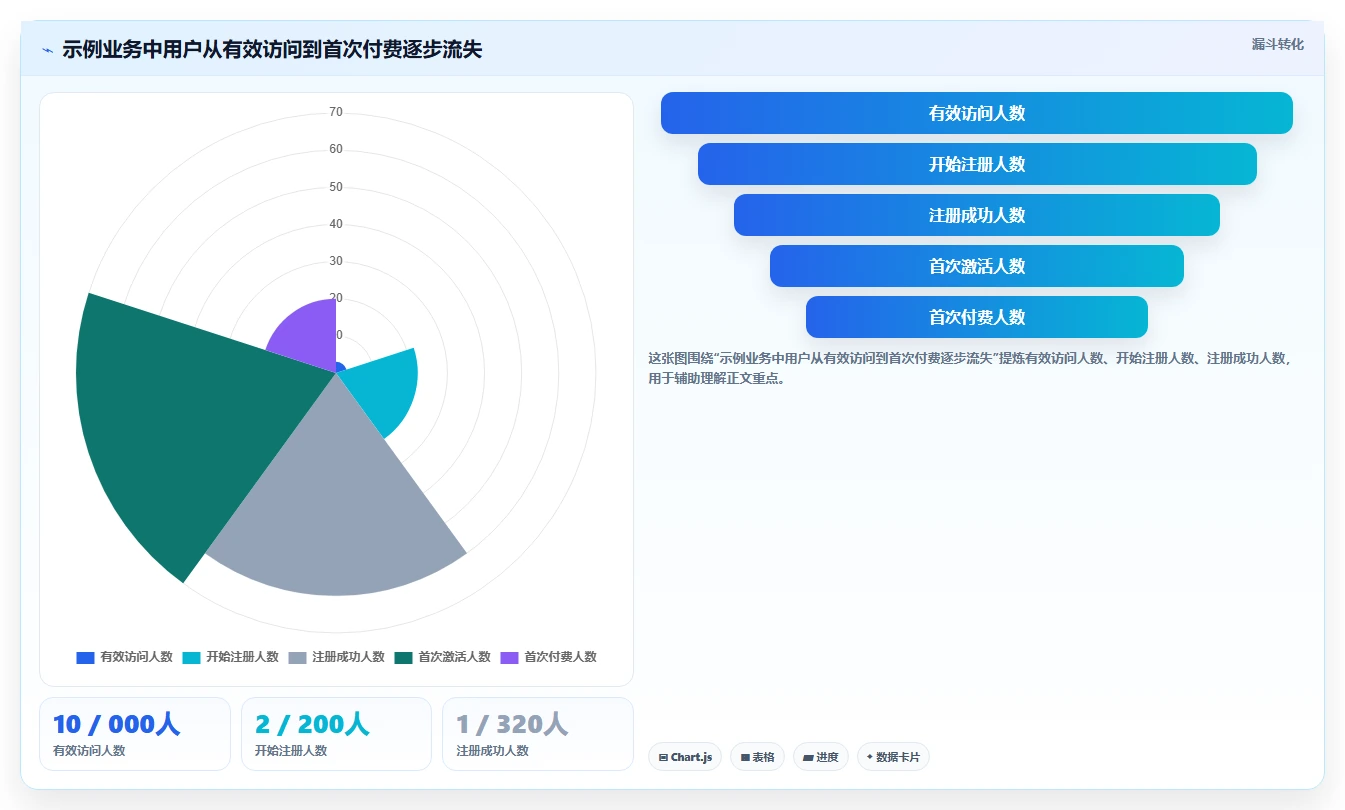Click the axis label 70 on chart
This screenshot has height=810, width=1345.
336,112
